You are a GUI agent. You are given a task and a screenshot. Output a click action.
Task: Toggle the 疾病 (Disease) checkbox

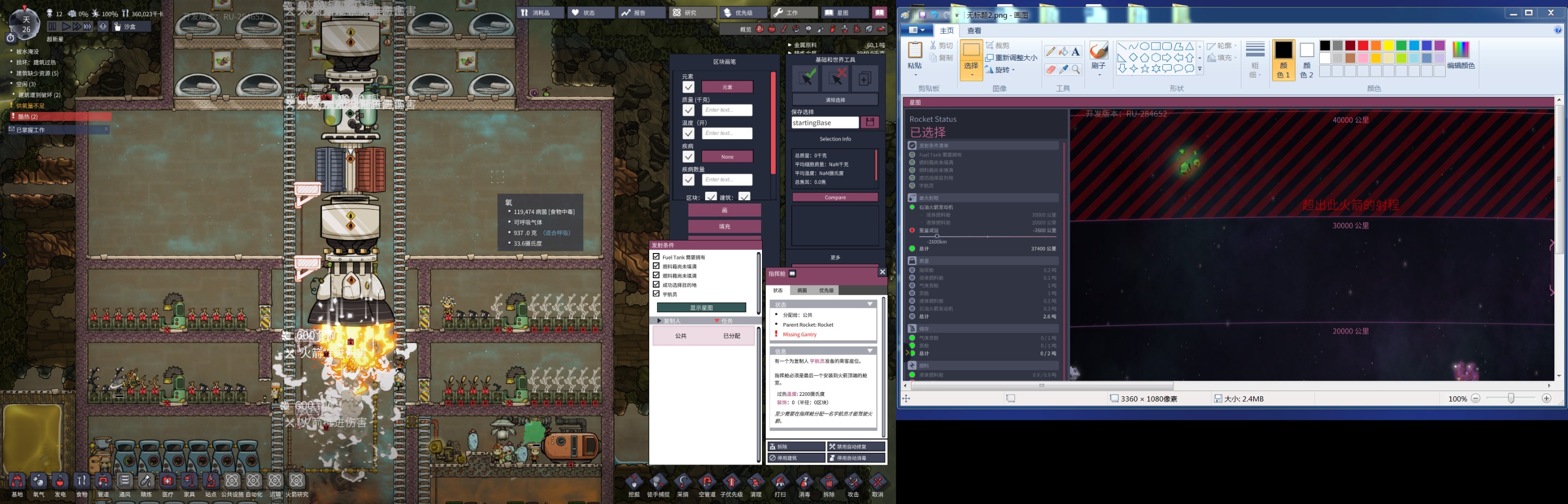[x=688, y=156]
